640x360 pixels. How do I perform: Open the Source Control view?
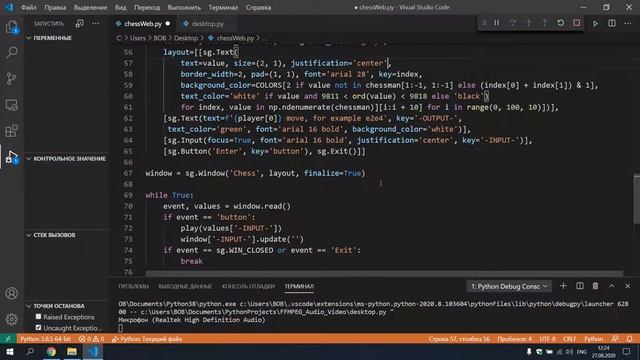tap(11, 78)
